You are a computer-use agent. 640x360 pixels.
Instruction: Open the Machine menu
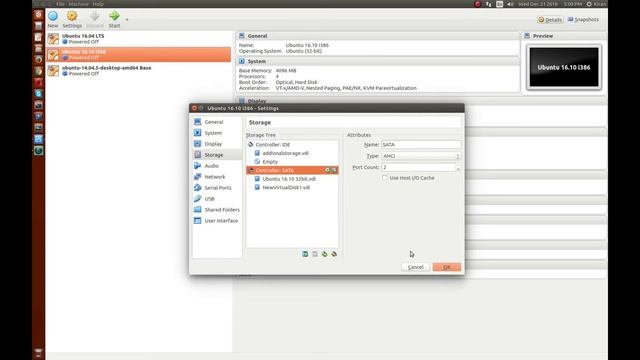[x=78, y=4]
